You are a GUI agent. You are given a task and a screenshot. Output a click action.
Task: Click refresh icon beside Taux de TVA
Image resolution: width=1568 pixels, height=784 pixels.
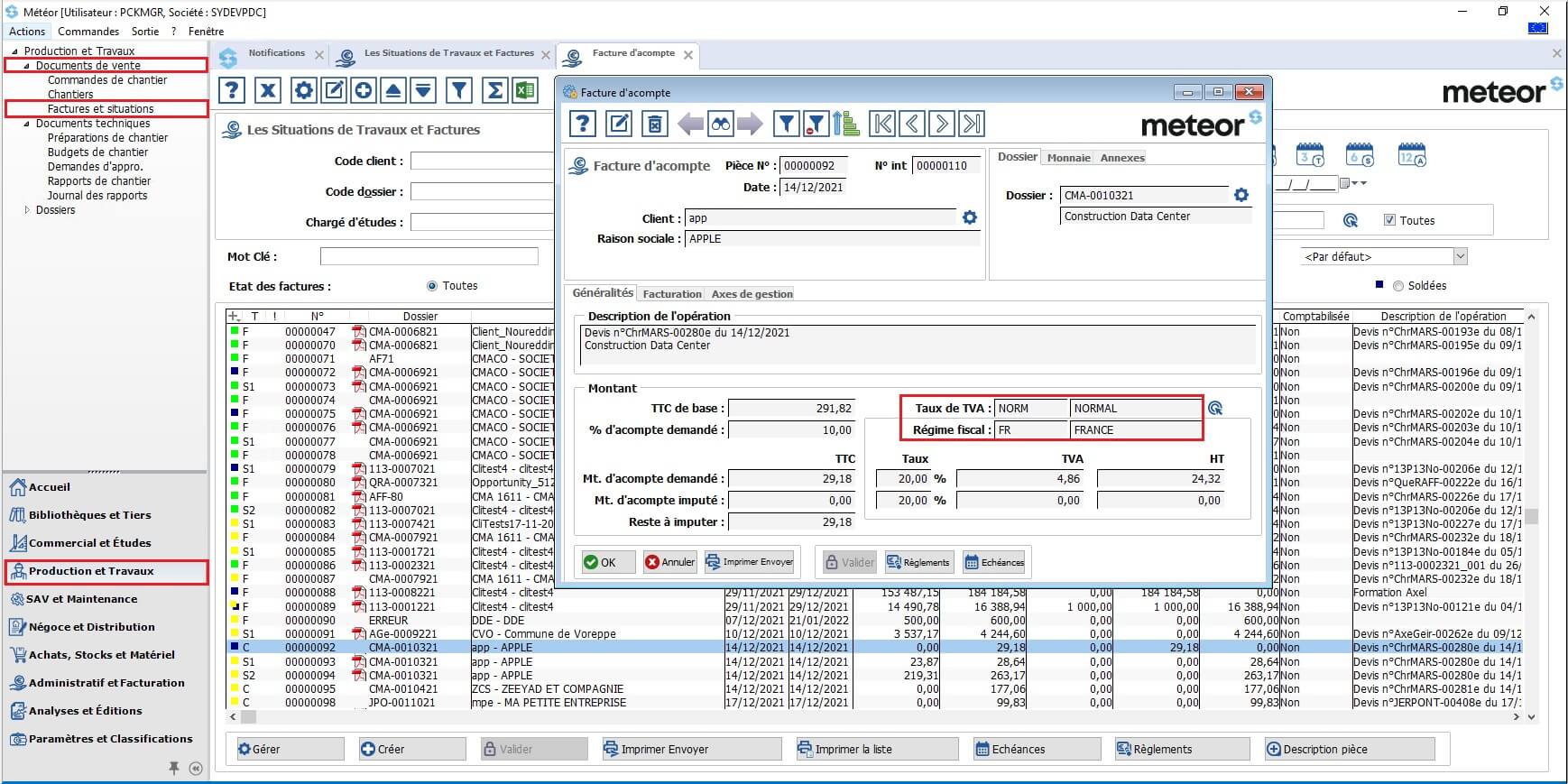pyautogui.click(x=1215, y=409)
